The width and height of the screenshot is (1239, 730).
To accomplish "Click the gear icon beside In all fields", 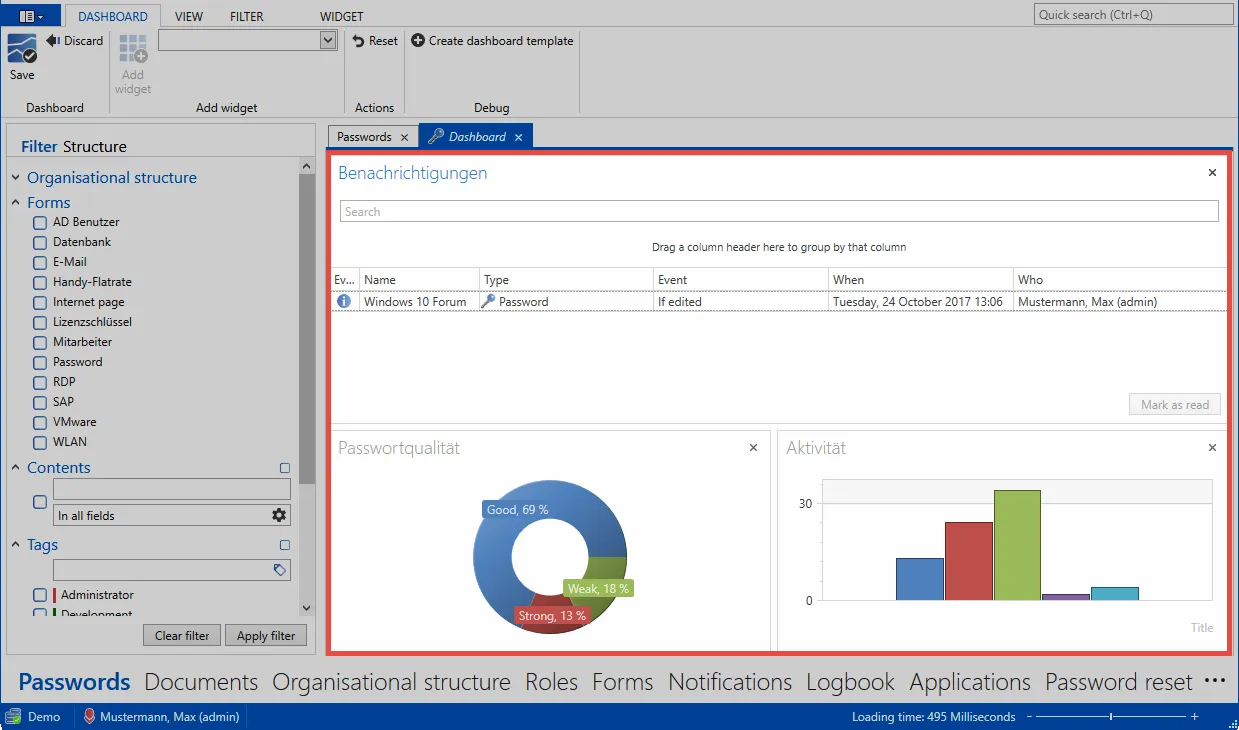I will [279, 515].
